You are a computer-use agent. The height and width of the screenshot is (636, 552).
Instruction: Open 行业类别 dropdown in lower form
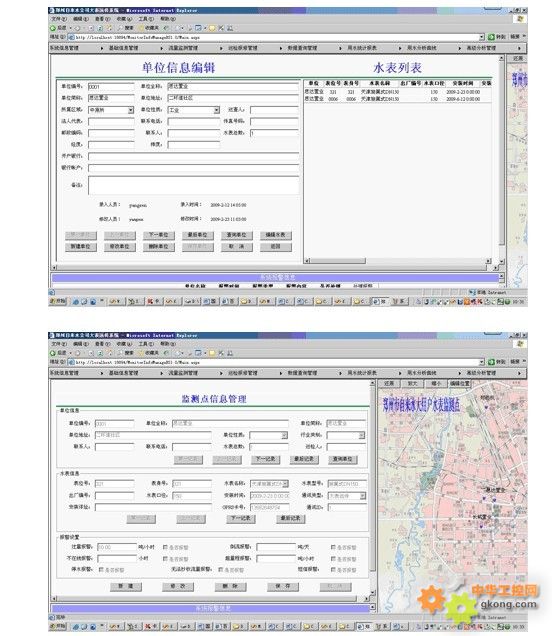tap(361, 435)
